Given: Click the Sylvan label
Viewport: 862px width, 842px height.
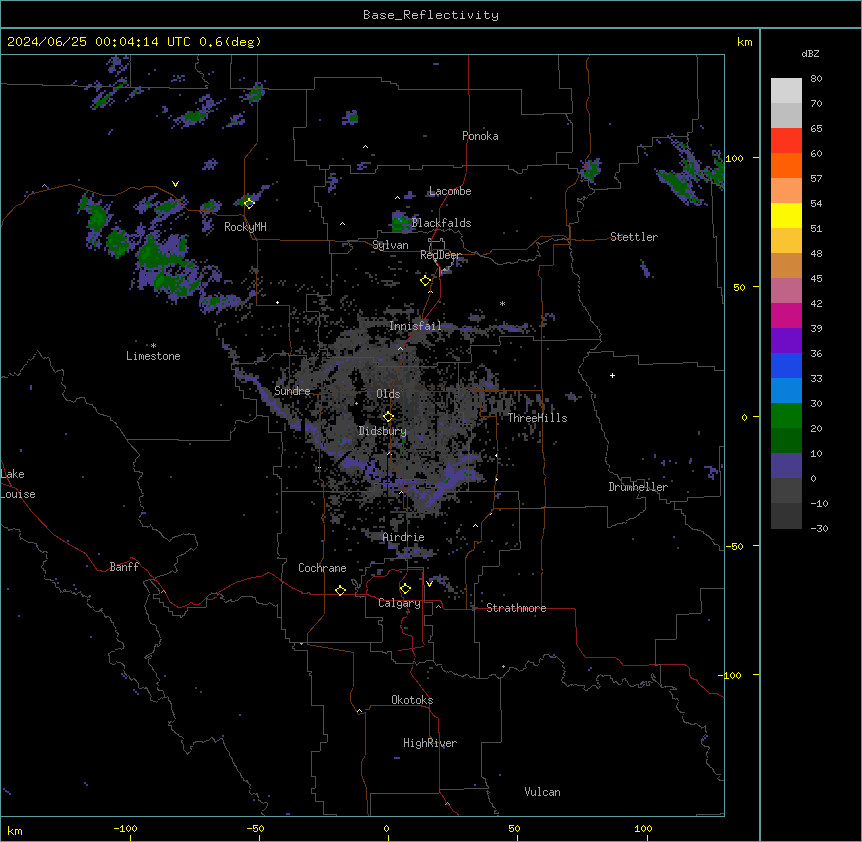Looking at the screenshot, I should pyautogui.click(x=390, y=245).
